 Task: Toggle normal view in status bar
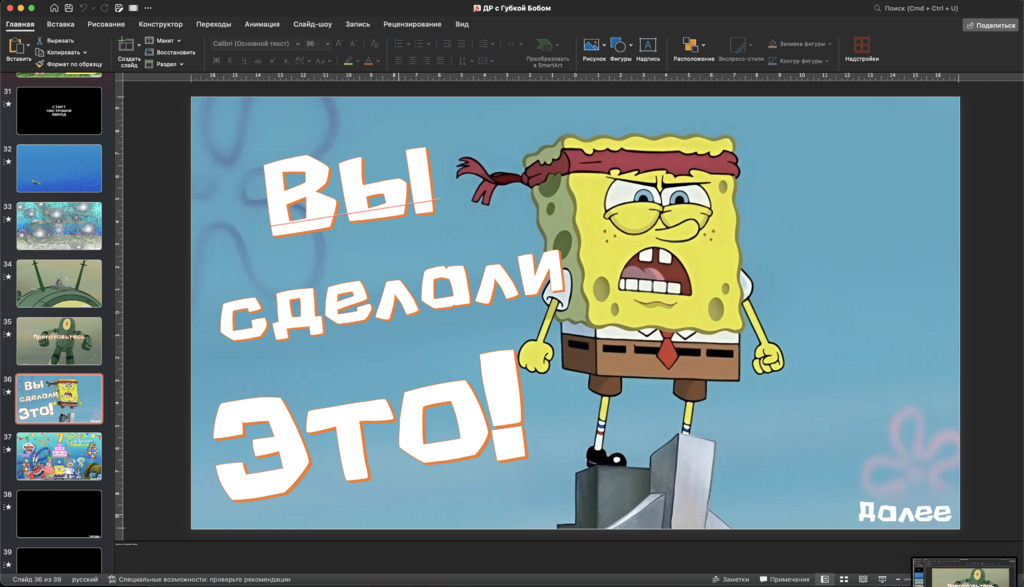pos(825,579)
